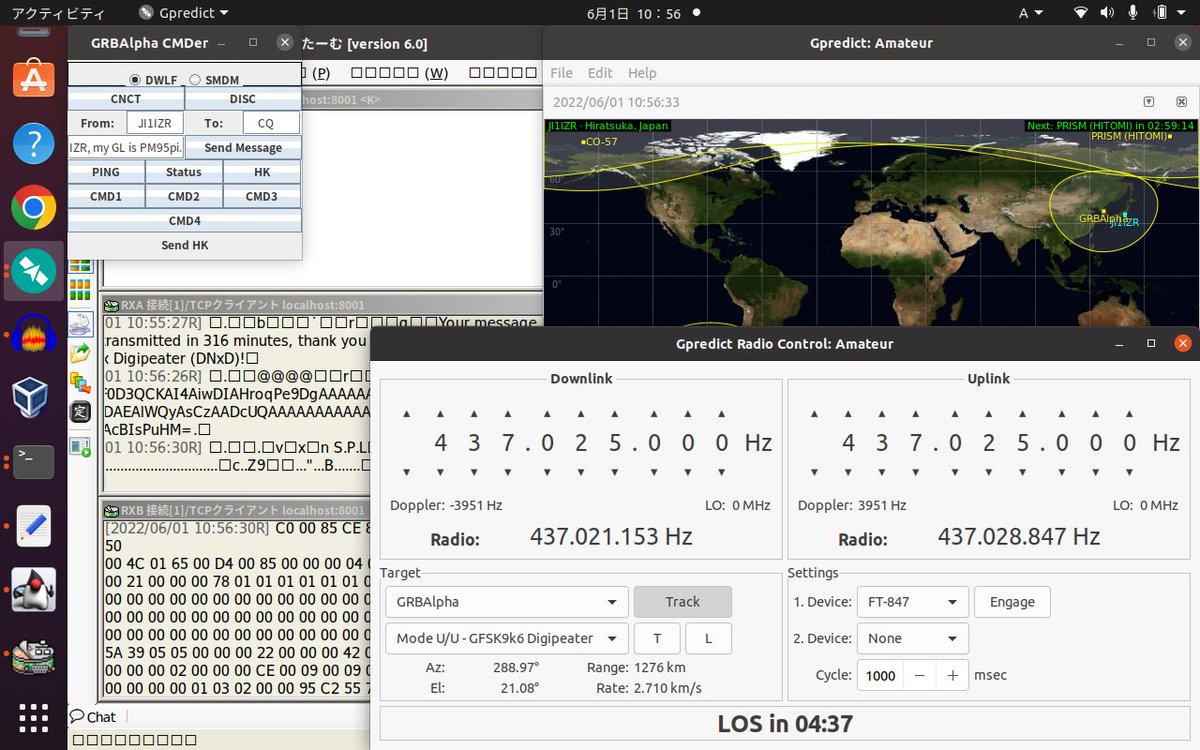The width and height of the screenshot is (1200, 750).
Task: Open VirtualBox from the dock
Action: click(x=33, y=398)
